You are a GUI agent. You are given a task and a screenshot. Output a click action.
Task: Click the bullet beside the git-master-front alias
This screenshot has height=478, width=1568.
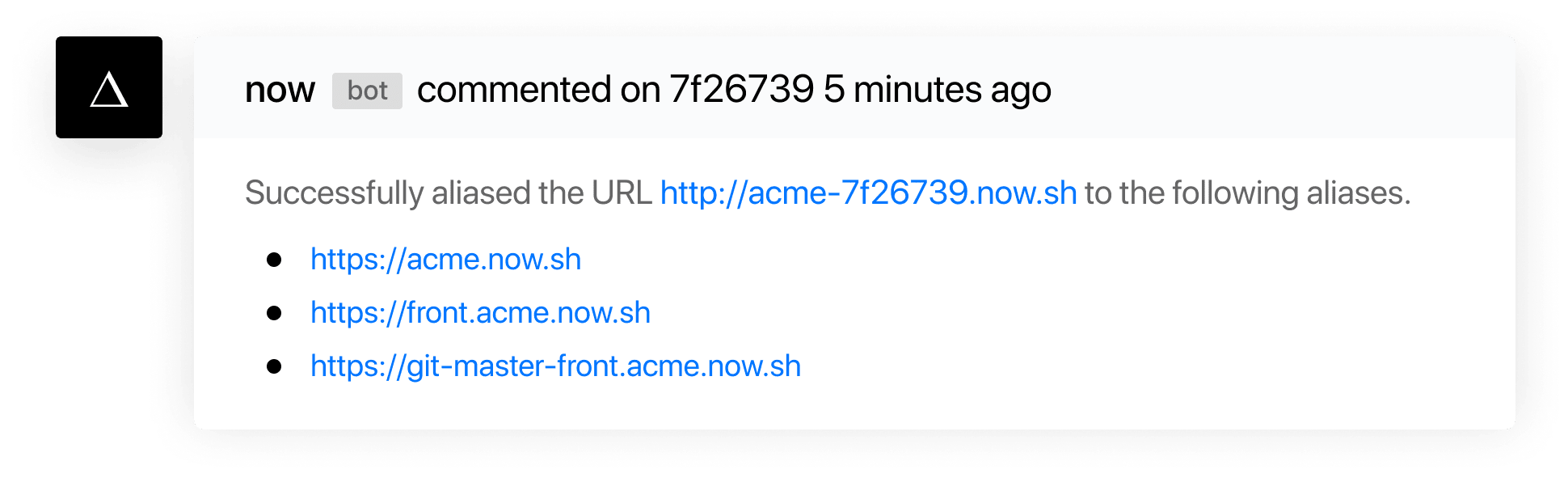(x=274, y=366)
